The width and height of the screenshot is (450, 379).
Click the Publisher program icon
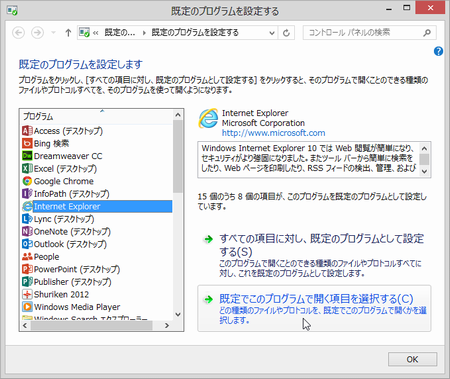[27, 282]
